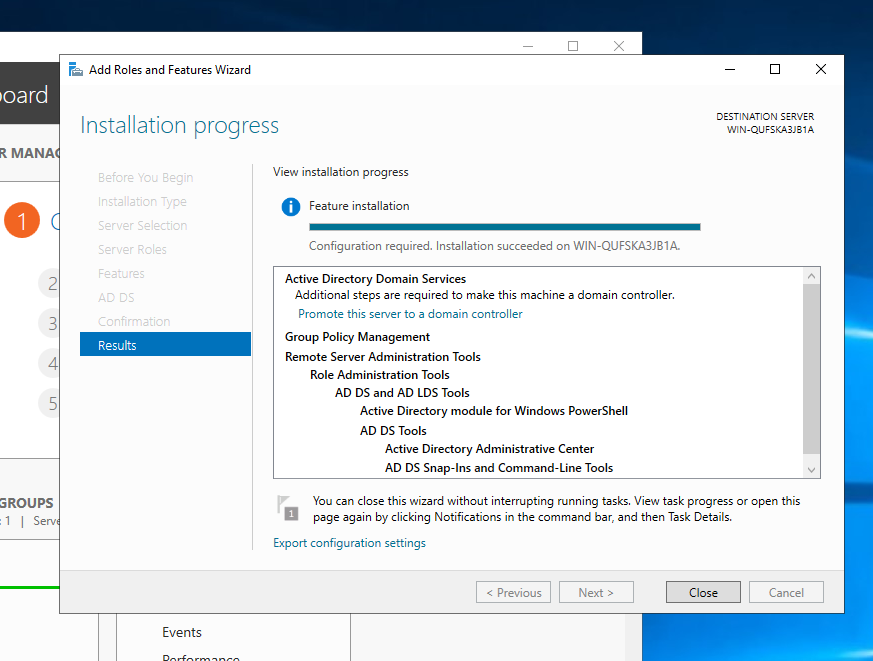The image size is (873, 661).
Task: Close the Server Manager window behind the wizard
Action: (x=619, y=46)
